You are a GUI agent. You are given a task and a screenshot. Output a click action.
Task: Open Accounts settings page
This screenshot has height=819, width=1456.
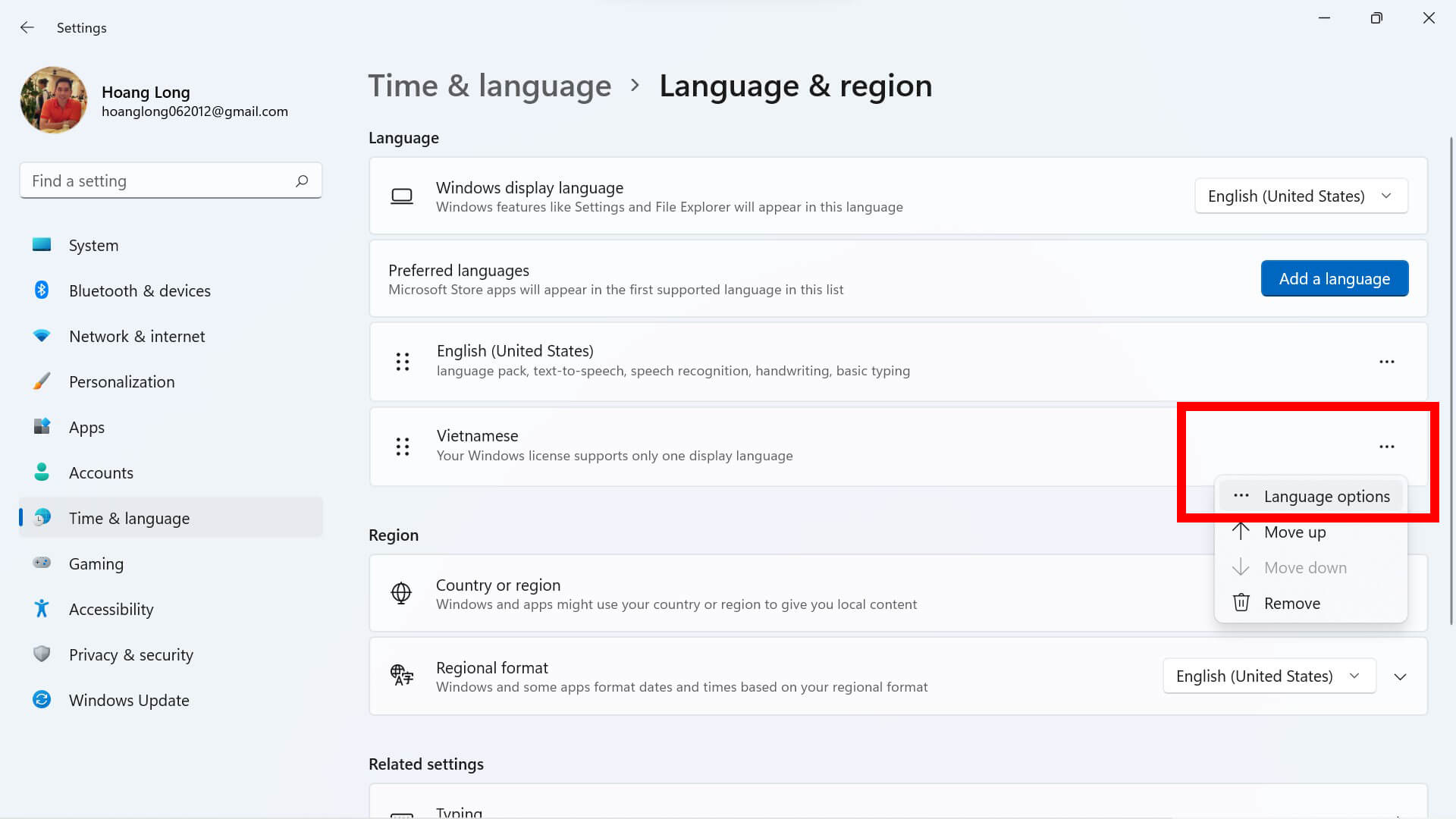[x=171, y=472]
